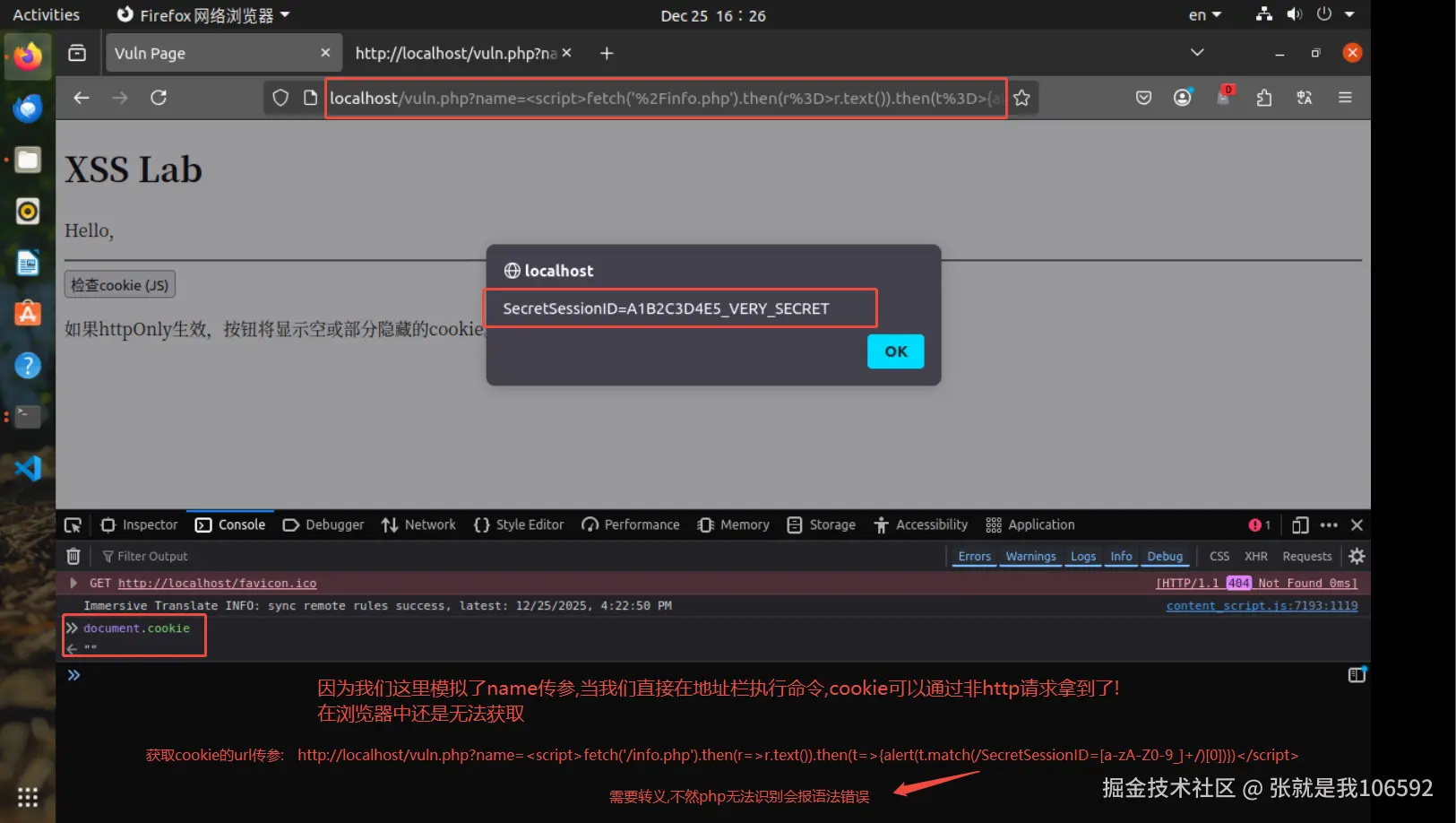This screenshot has height=823, width=1456.
Task: Click the Activities button
Action: pos(47,15)
